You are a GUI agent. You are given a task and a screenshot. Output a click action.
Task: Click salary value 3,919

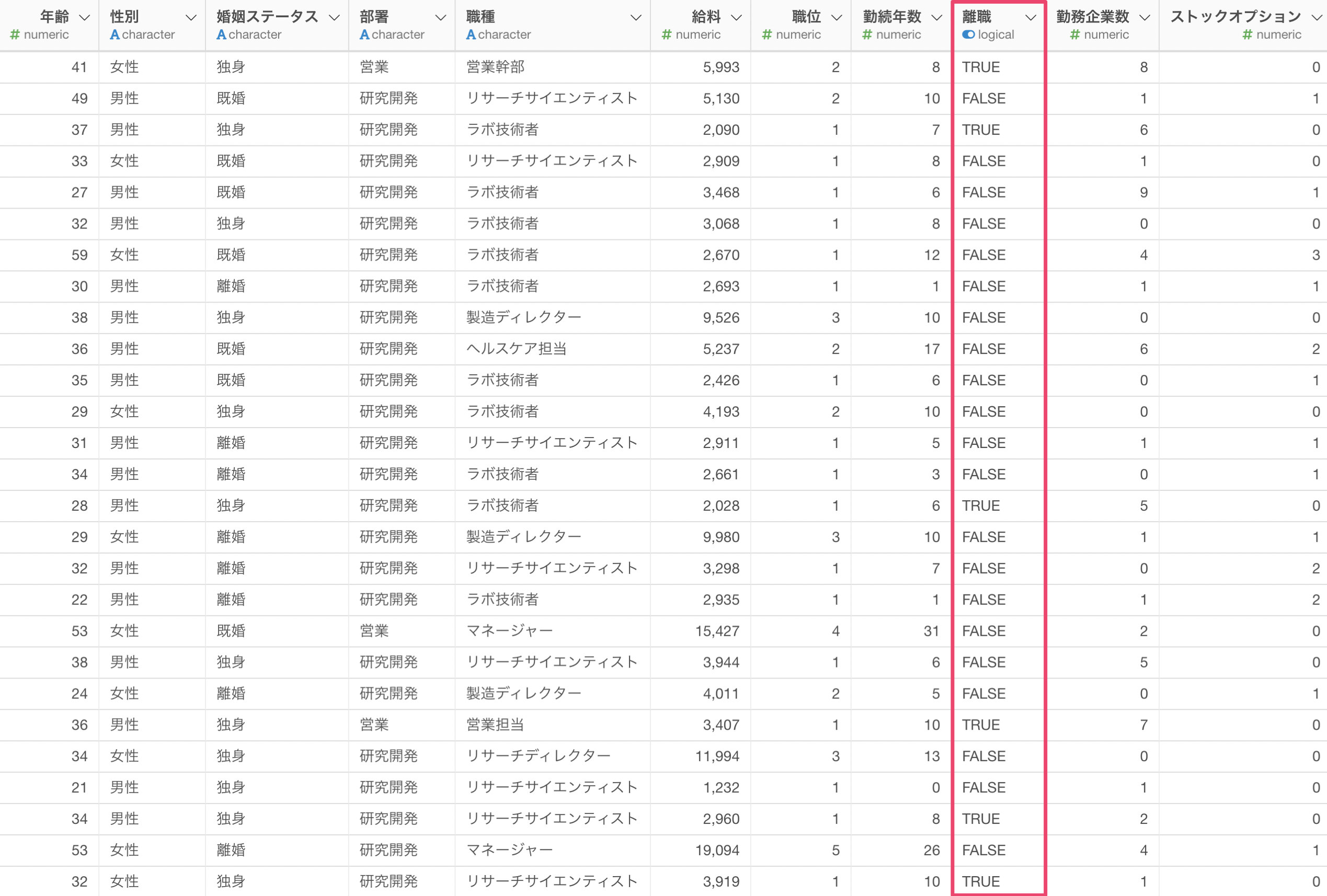pos(720,882)
